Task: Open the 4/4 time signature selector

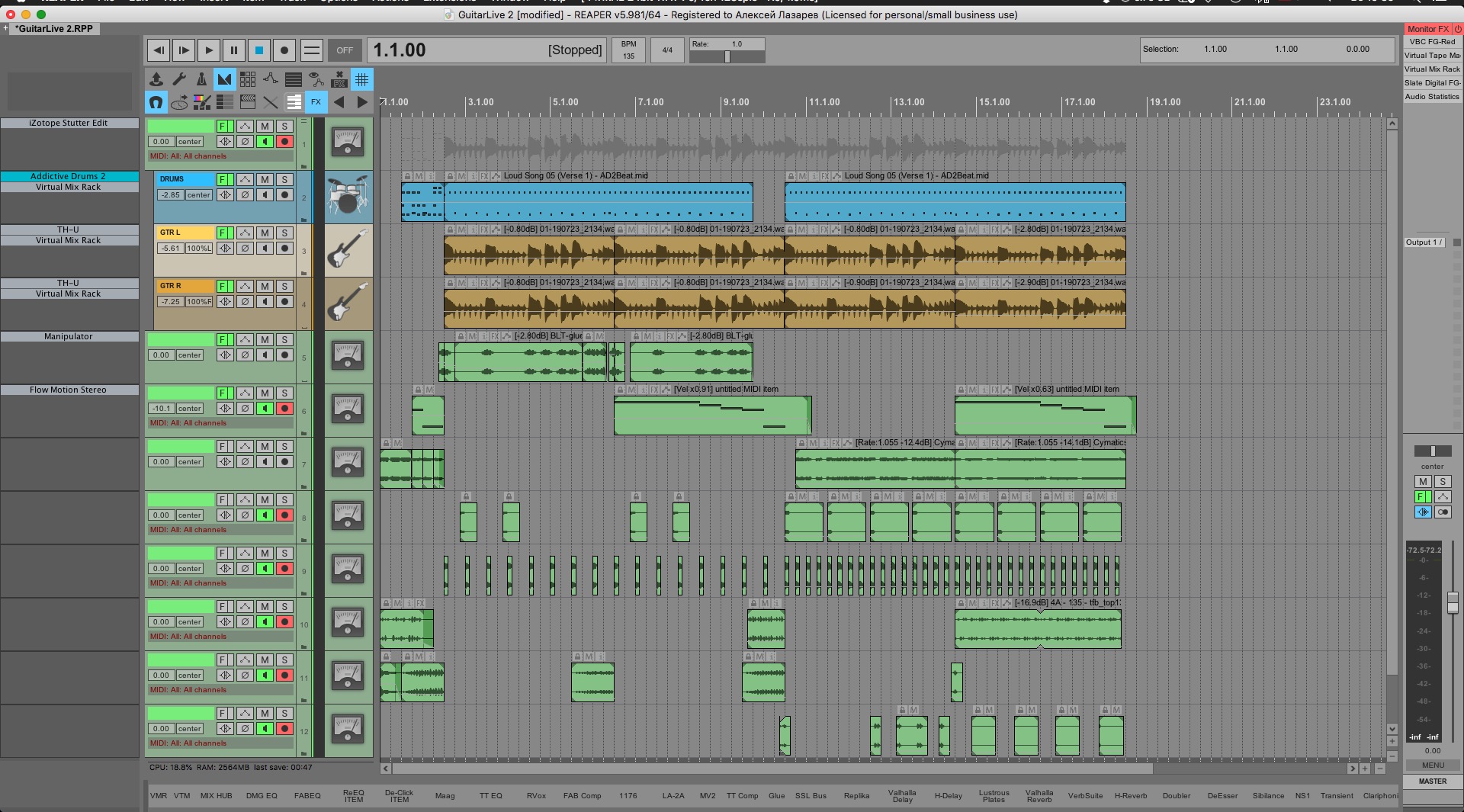Action: point(667,50)
